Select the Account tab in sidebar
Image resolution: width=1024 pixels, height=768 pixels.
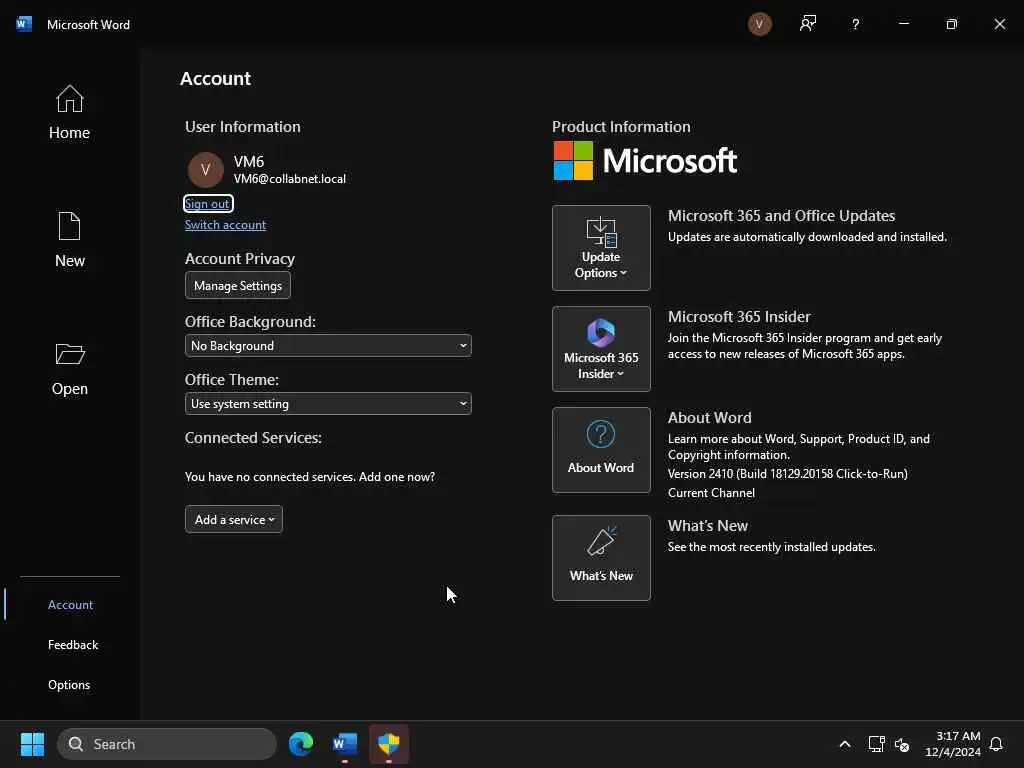coord(70,605)
